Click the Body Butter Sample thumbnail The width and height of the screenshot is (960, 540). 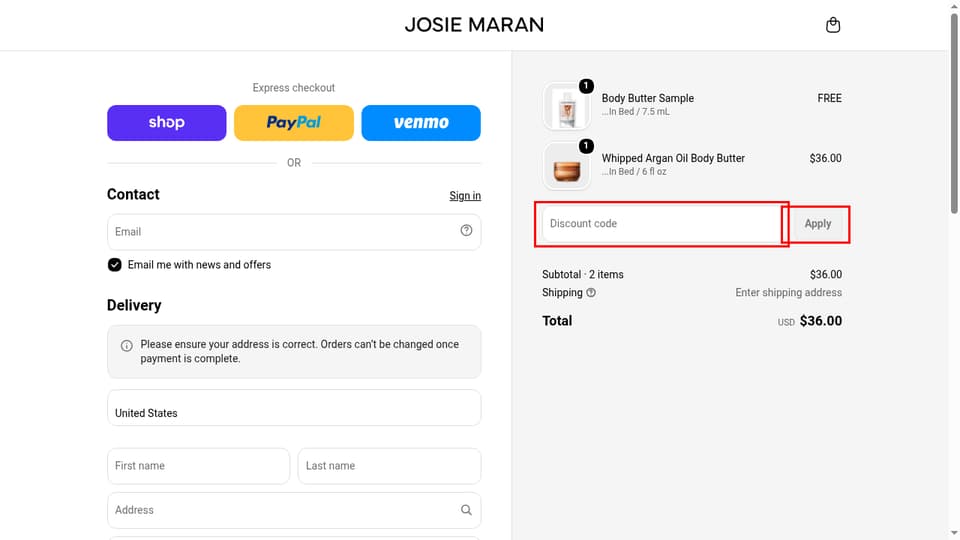[x=567, y=107]
